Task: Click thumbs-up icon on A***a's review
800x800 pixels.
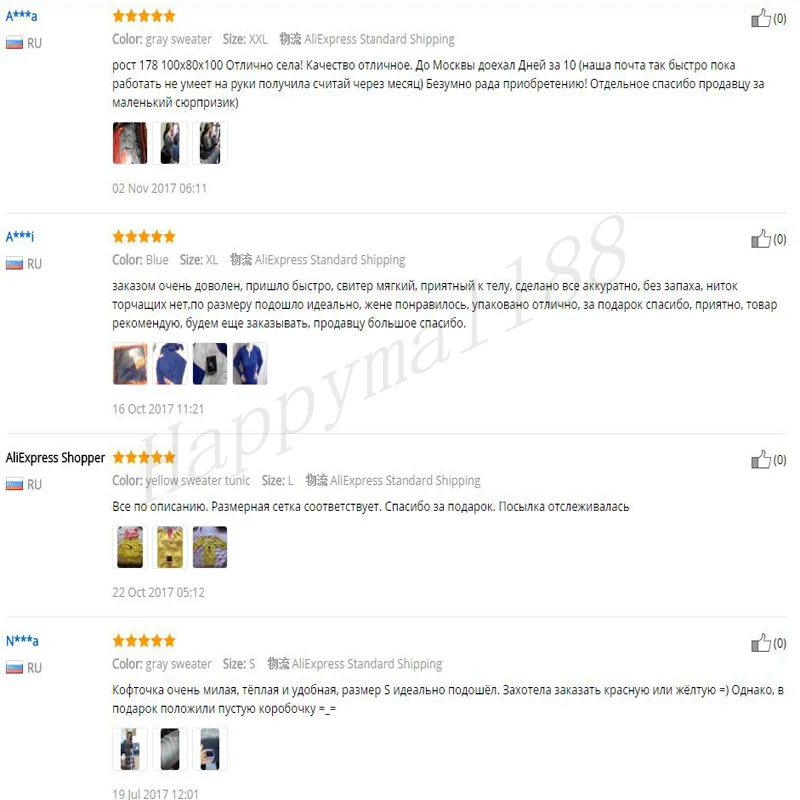Action: pyautogui.click(x=760, y=18)
